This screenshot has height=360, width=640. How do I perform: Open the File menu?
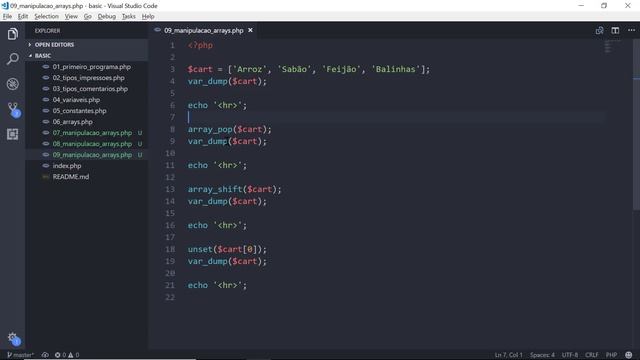7,16
